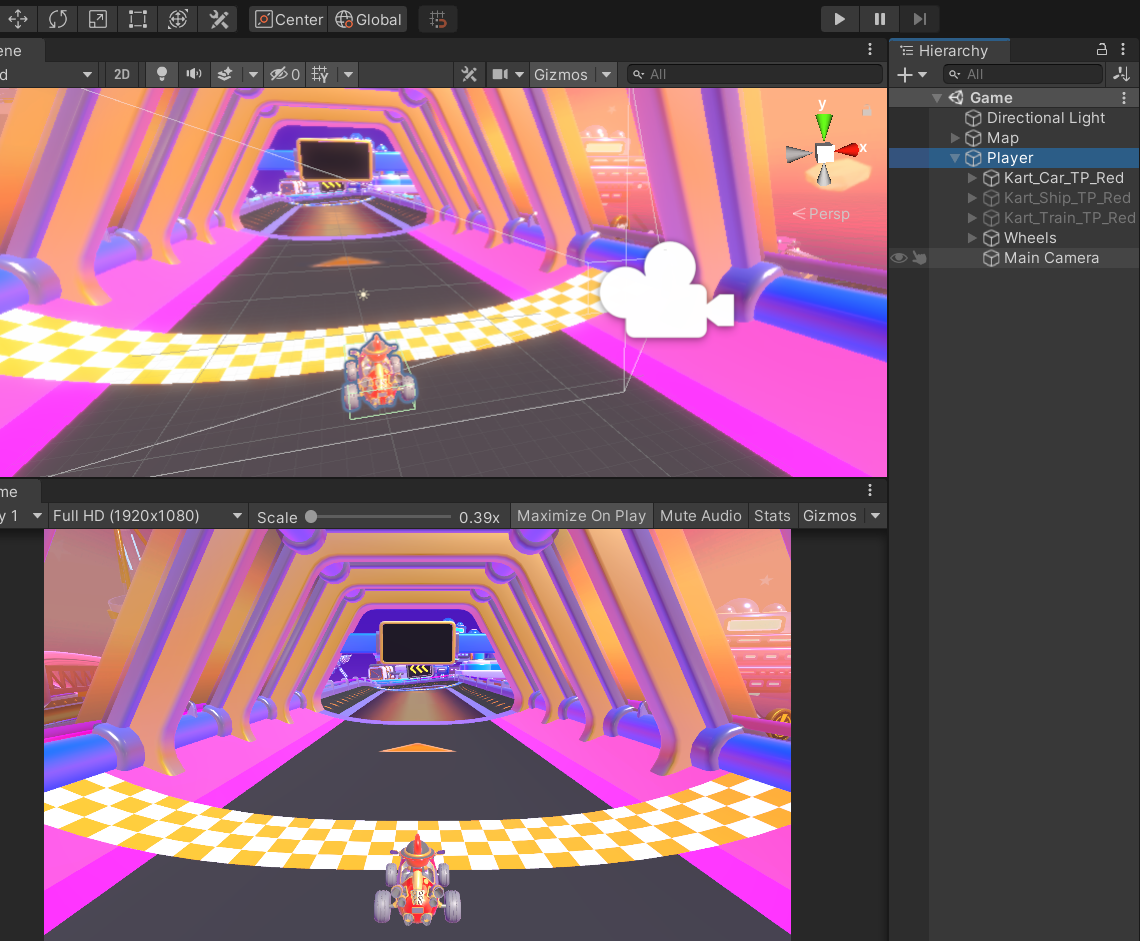
Task: Toggle scene rotation lock icon
Action: tap(867, 111)
